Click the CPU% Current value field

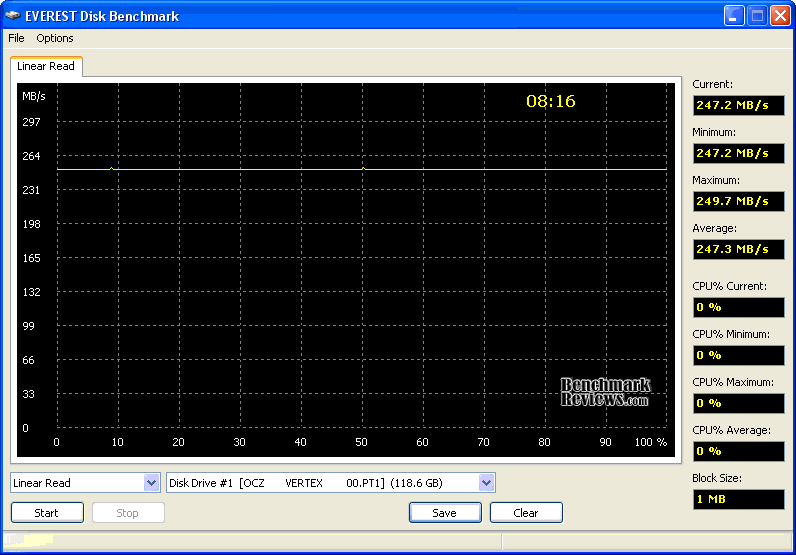click(739, 307)
